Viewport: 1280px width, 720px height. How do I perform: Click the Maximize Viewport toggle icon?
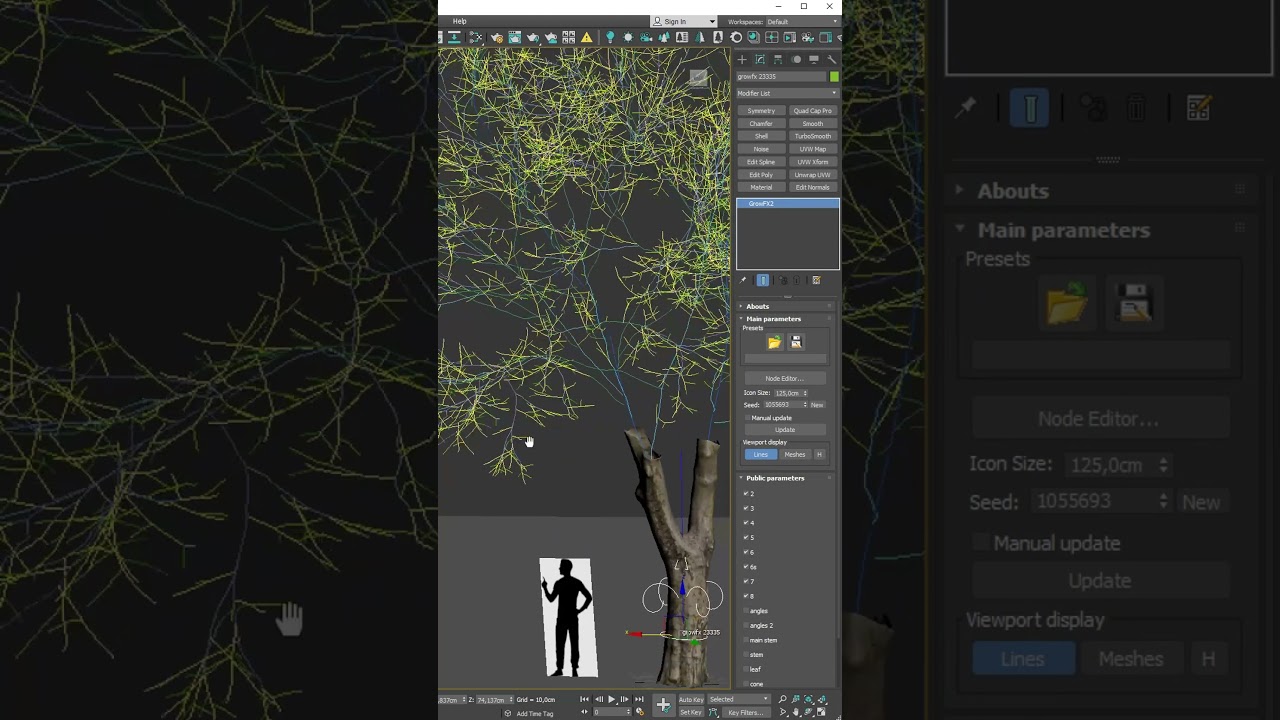pos(821,712)
